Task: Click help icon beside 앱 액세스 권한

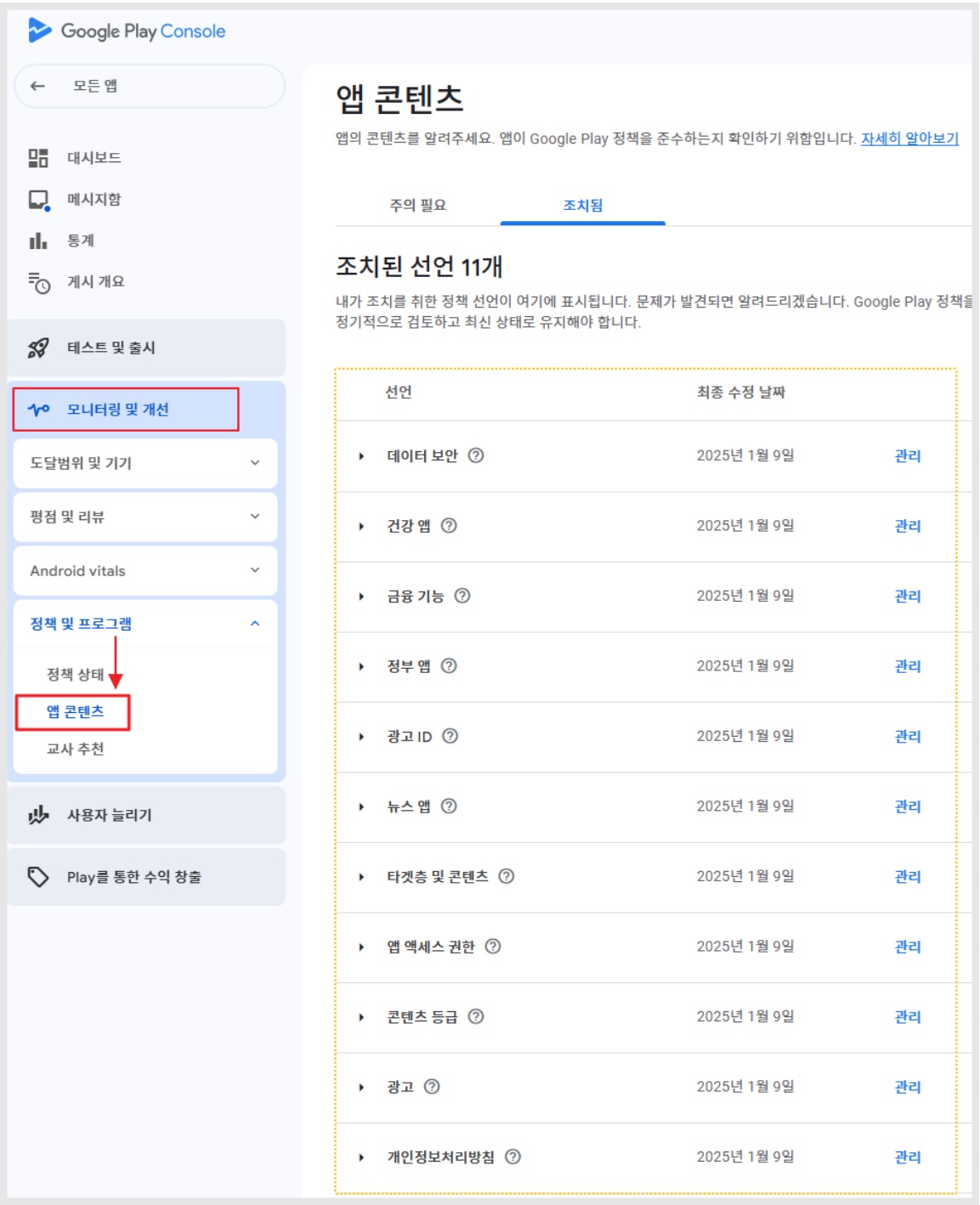Action: coord(493,946)
